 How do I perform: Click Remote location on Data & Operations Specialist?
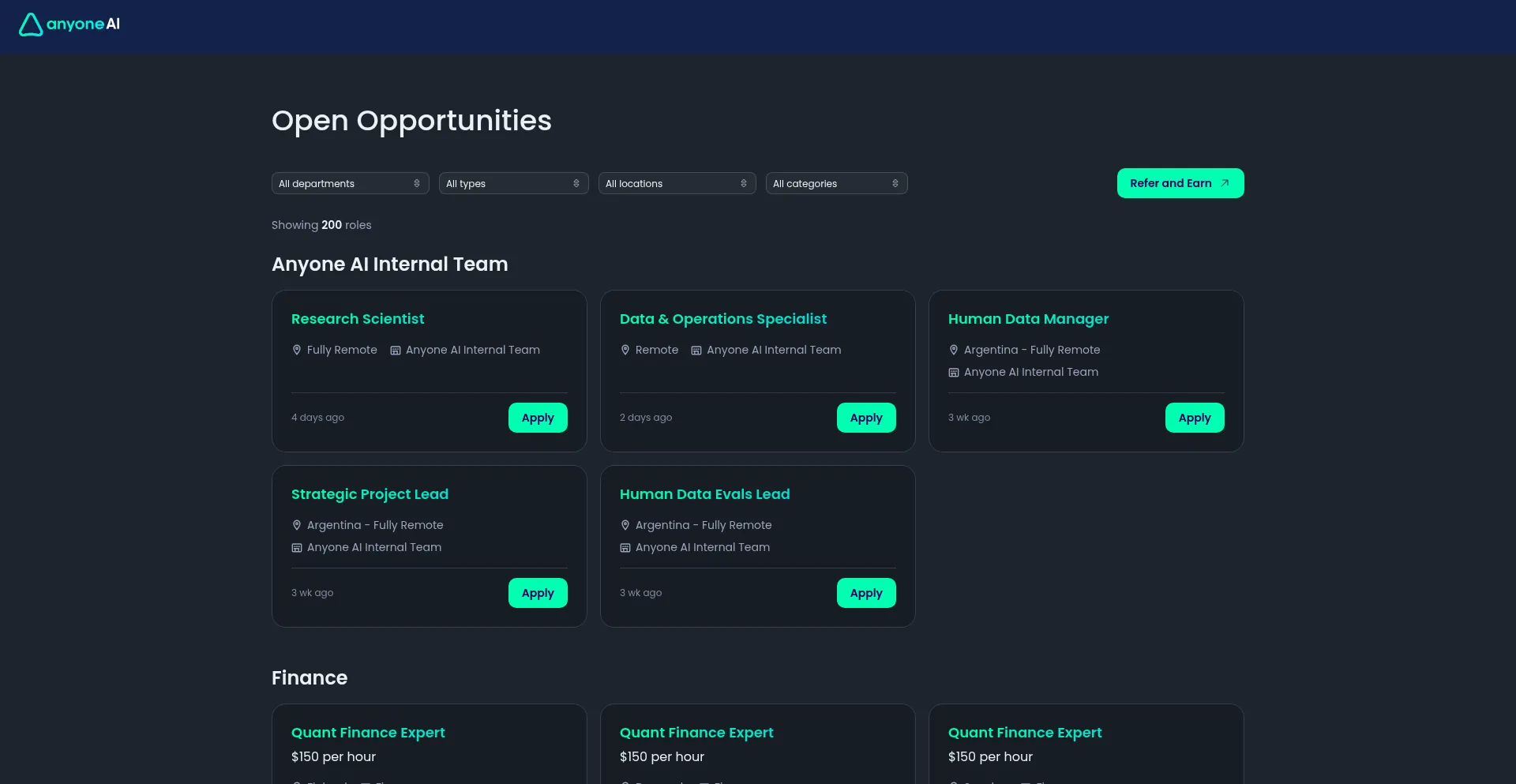click(657, 350)
